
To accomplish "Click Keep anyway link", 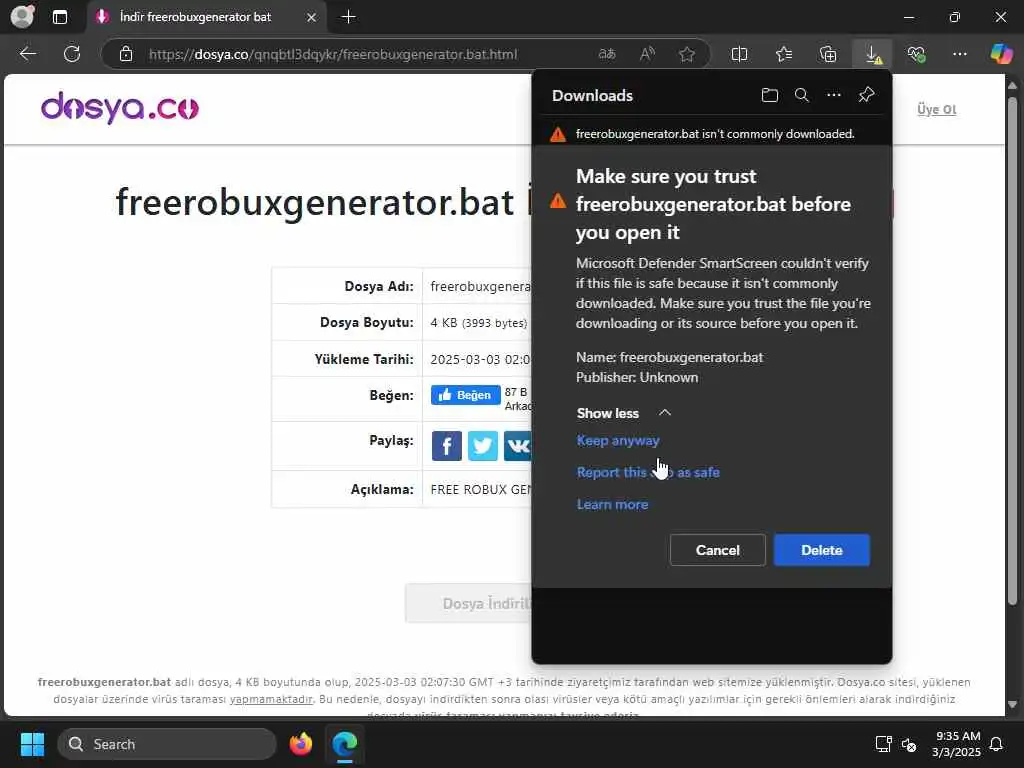I will 618,440.
